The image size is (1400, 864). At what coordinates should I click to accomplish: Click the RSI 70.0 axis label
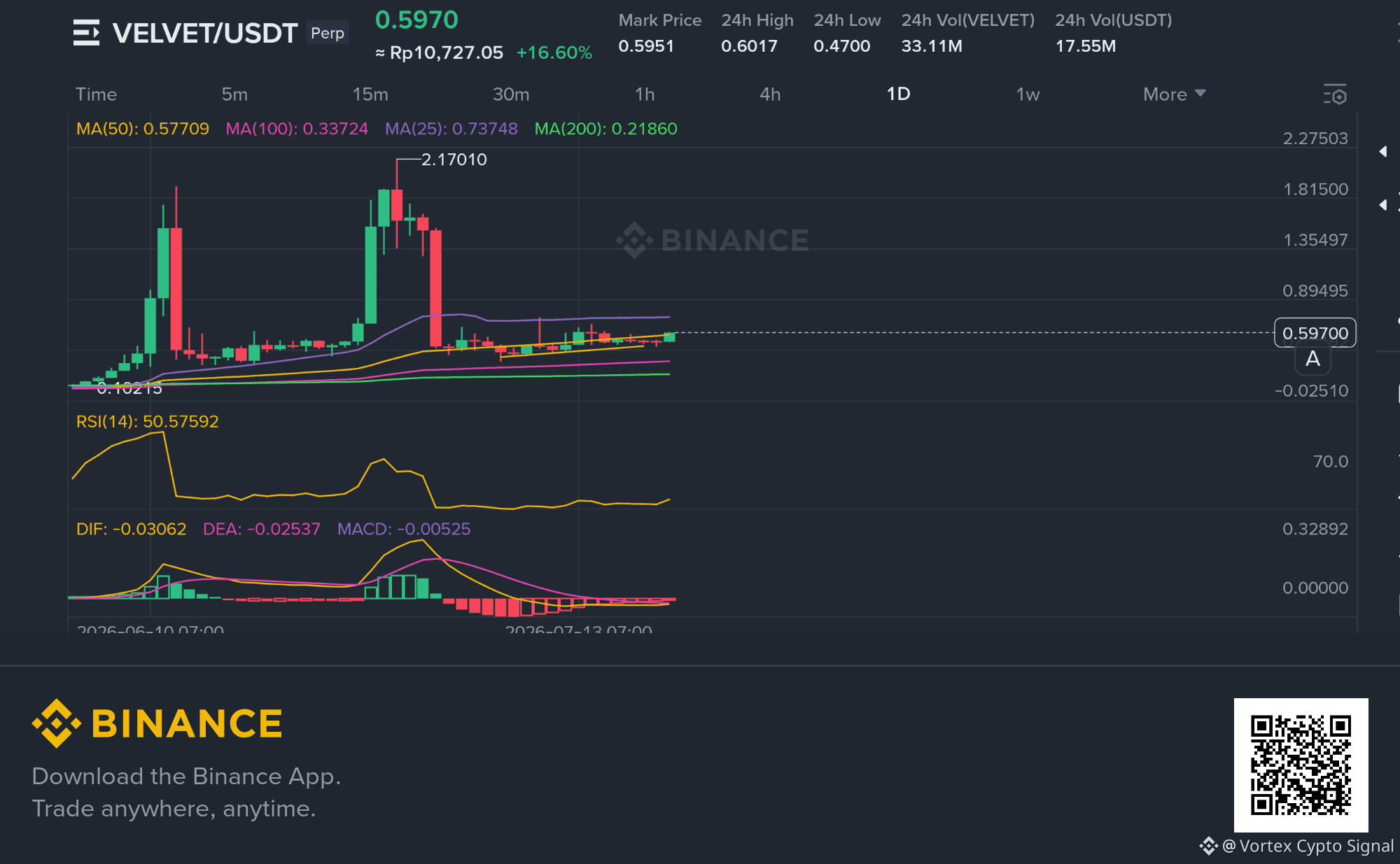tap(1331, 461)
